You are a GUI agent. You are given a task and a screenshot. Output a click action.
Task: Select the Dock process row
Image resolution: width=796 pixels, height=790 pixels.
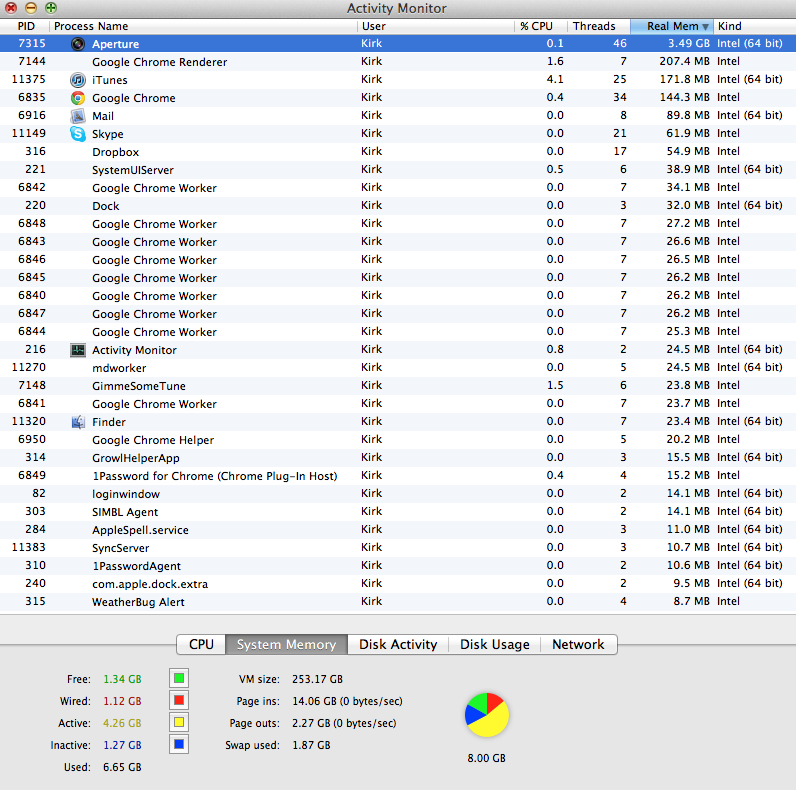tap(398, 206)
